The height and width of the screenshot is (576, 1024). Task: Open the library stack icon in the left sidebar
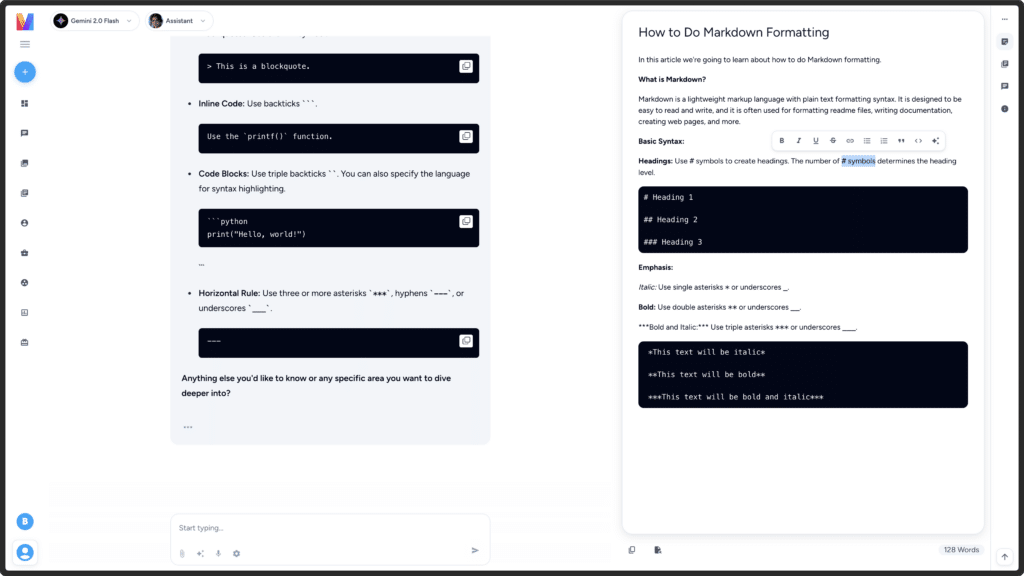point(25,193)
